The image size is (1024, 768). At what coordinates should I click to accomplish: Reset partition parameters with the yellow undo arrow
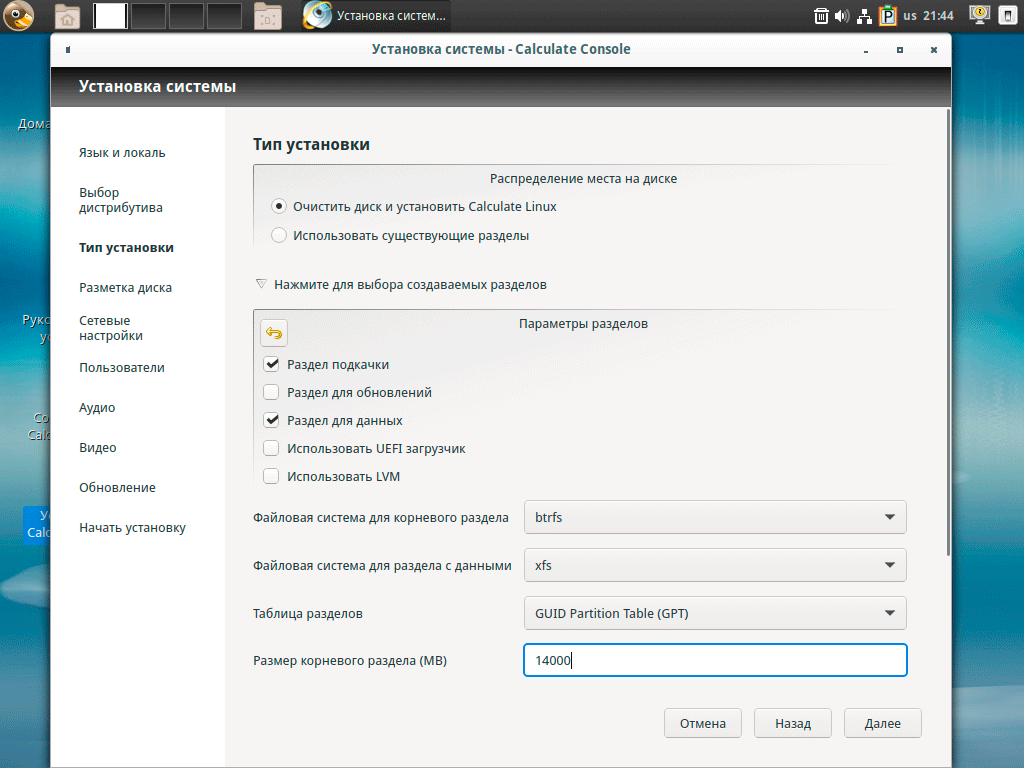[274, 333]
